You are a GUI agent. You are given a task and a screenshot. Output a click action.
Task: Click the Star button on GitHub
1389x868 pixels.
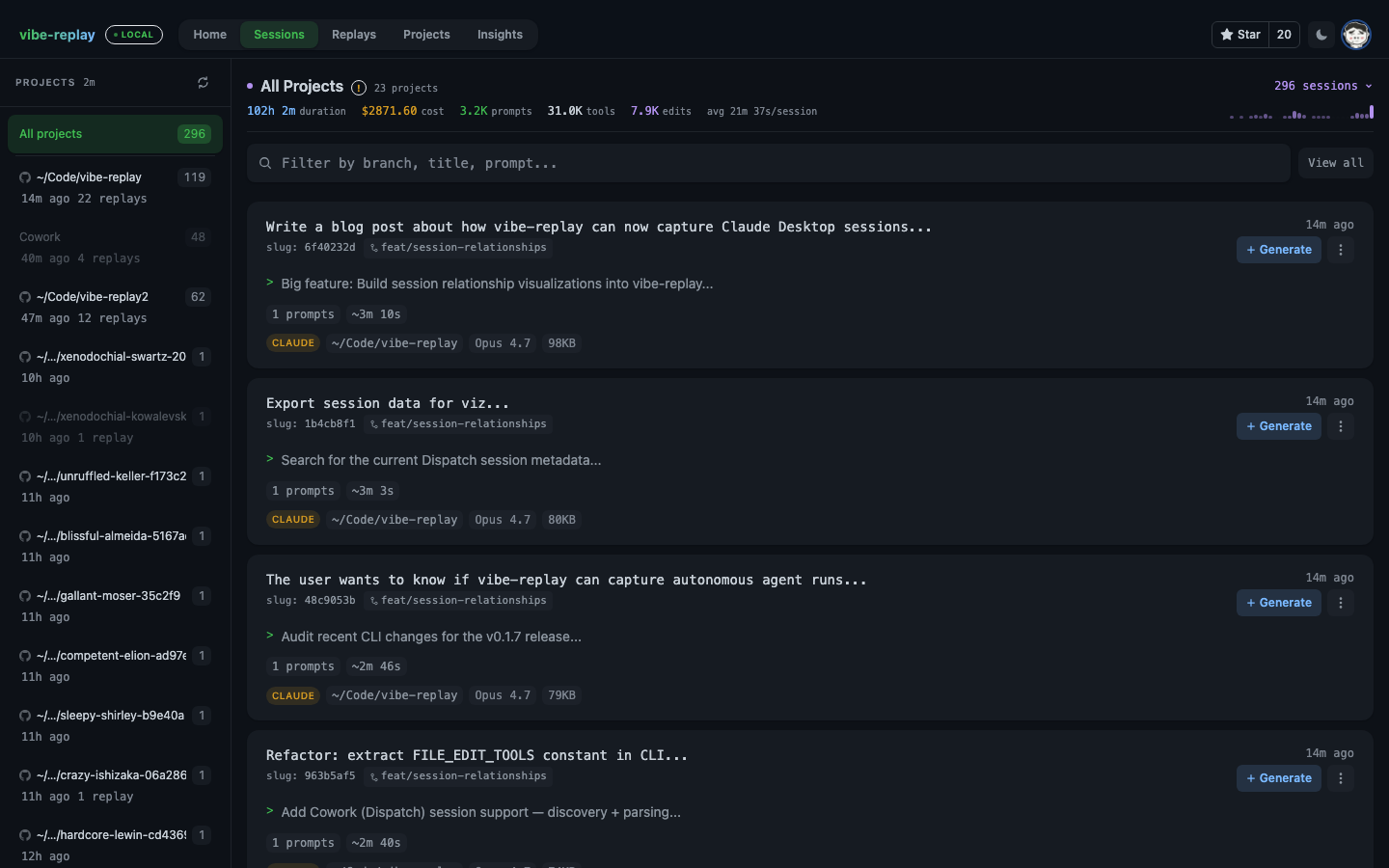(1240, 35)
